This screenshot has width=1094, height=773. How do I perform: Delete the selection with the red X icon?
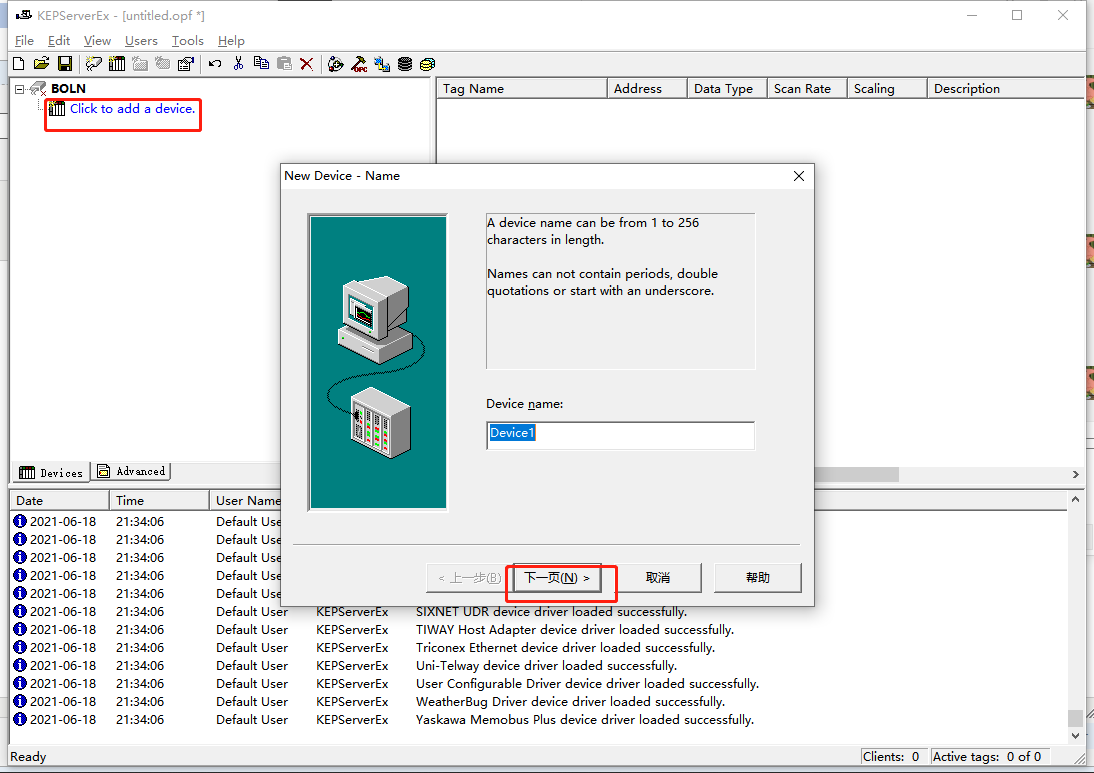[x=306, y=64]
